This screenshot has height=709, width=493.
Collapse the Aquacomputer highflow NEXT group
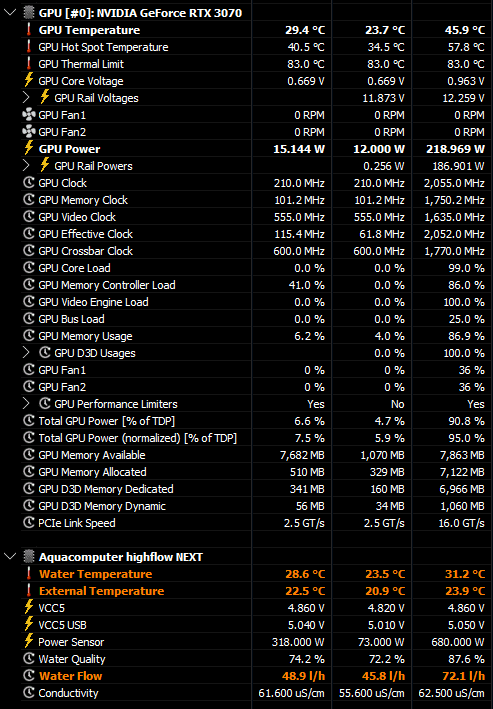click(9, 557)
